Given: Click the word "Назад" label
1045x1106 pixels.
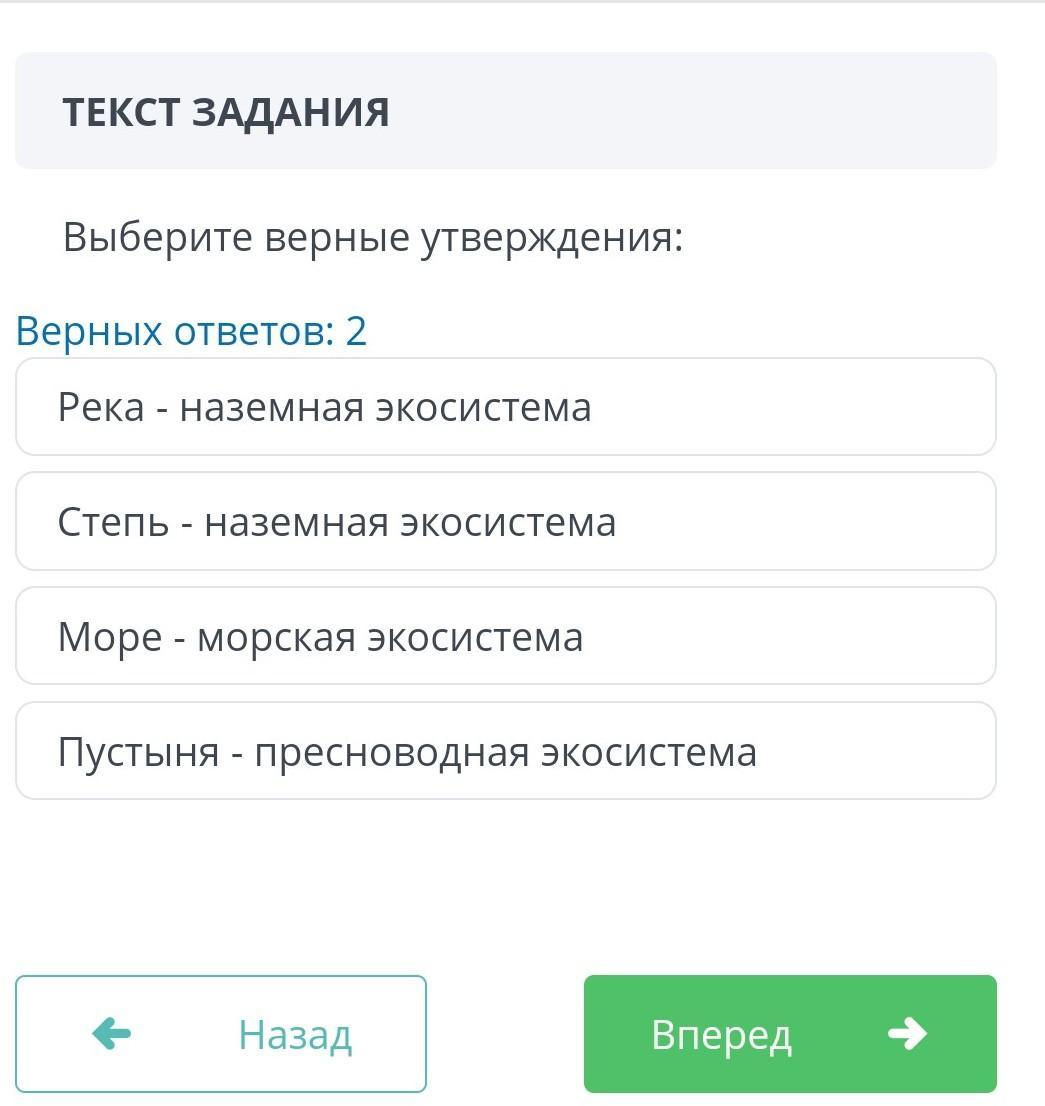Looking at the screenshot, I should tap(295, 1036).
